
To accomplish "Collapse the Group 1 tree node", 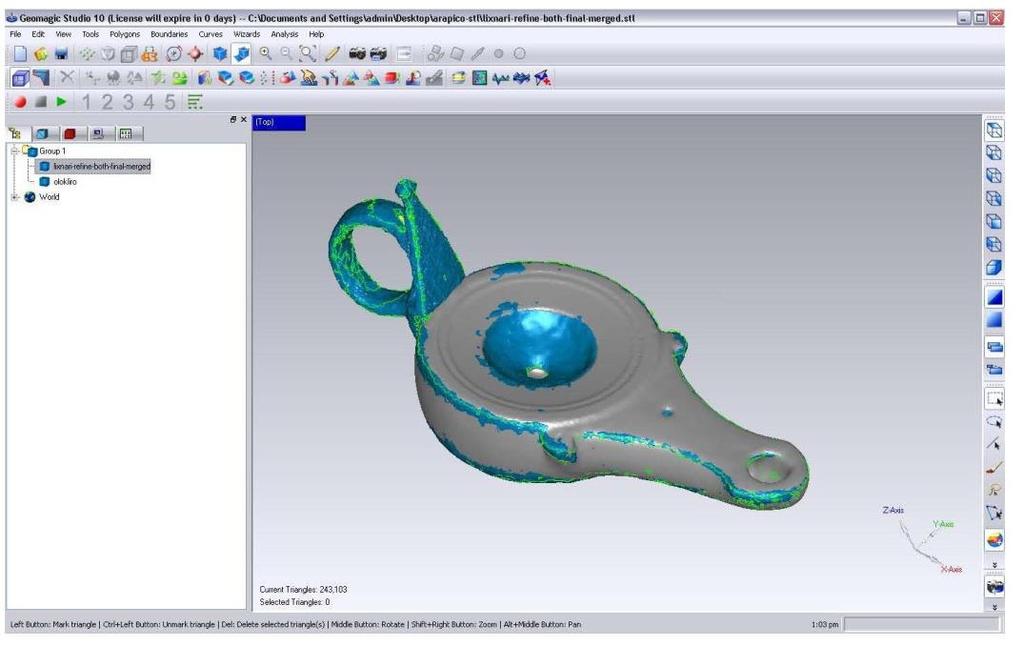I will coord(14,151).
